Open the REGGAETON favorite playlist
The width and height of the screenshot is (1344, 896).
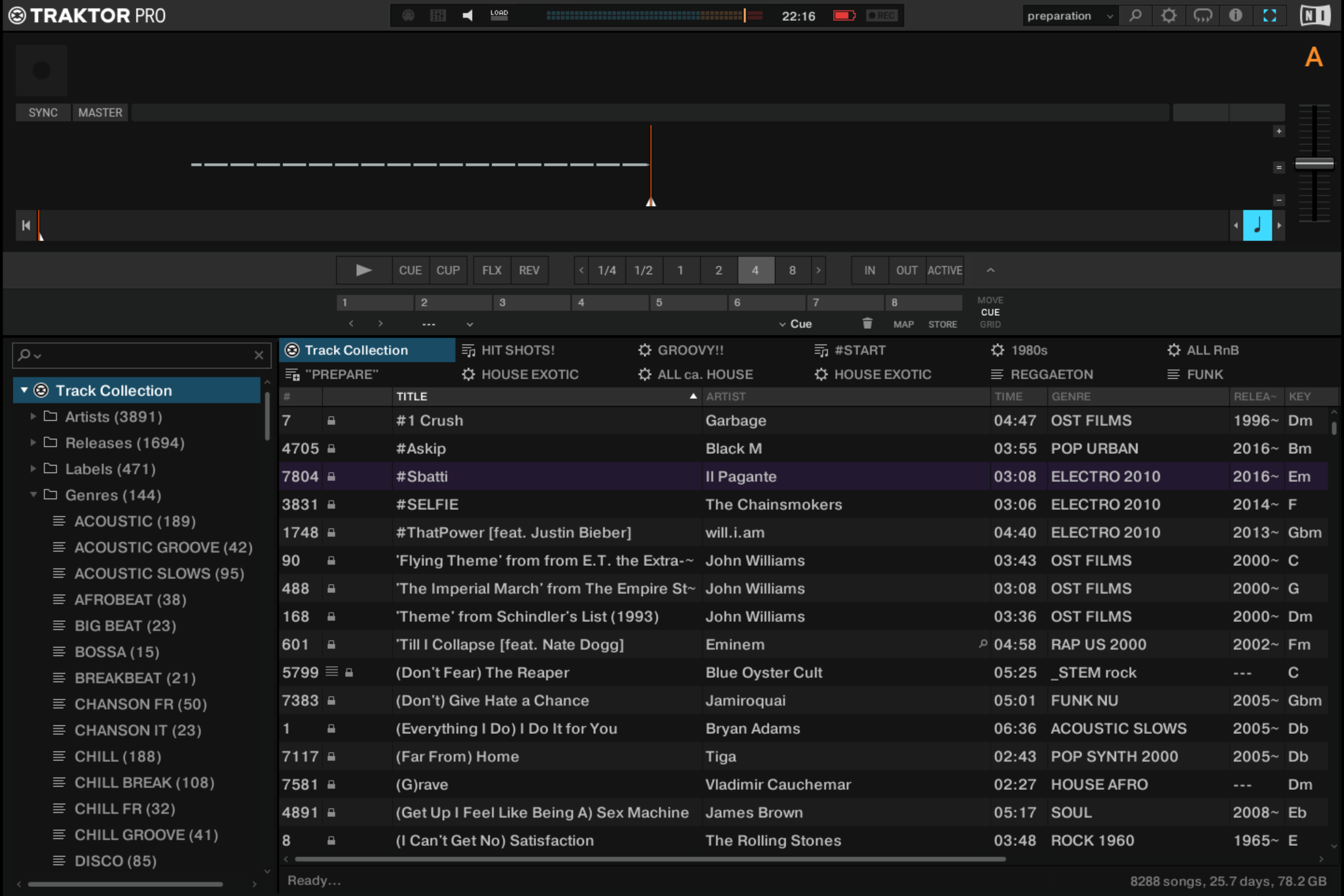point(1051,374)
